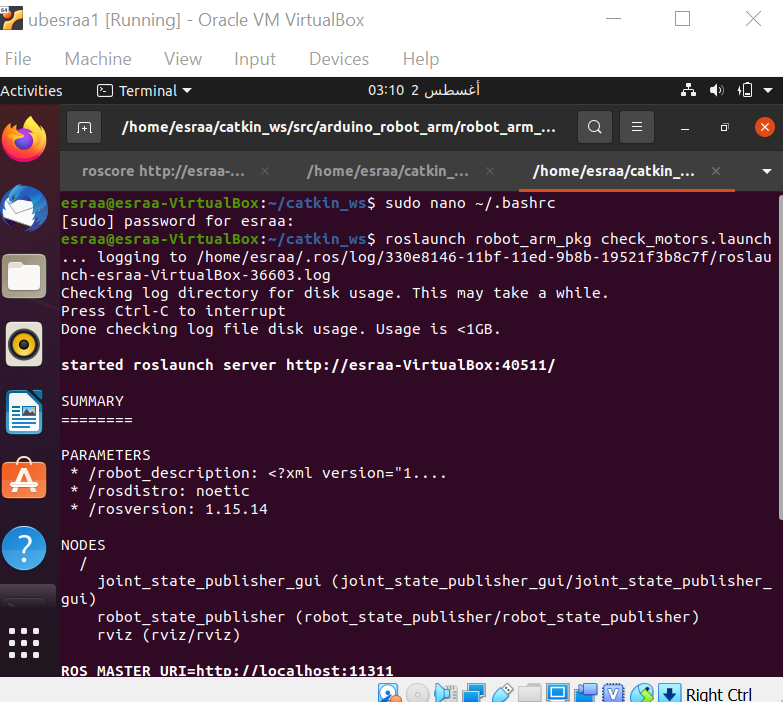
Task: Click the USB devices status icon
Action: coord(502,694)
